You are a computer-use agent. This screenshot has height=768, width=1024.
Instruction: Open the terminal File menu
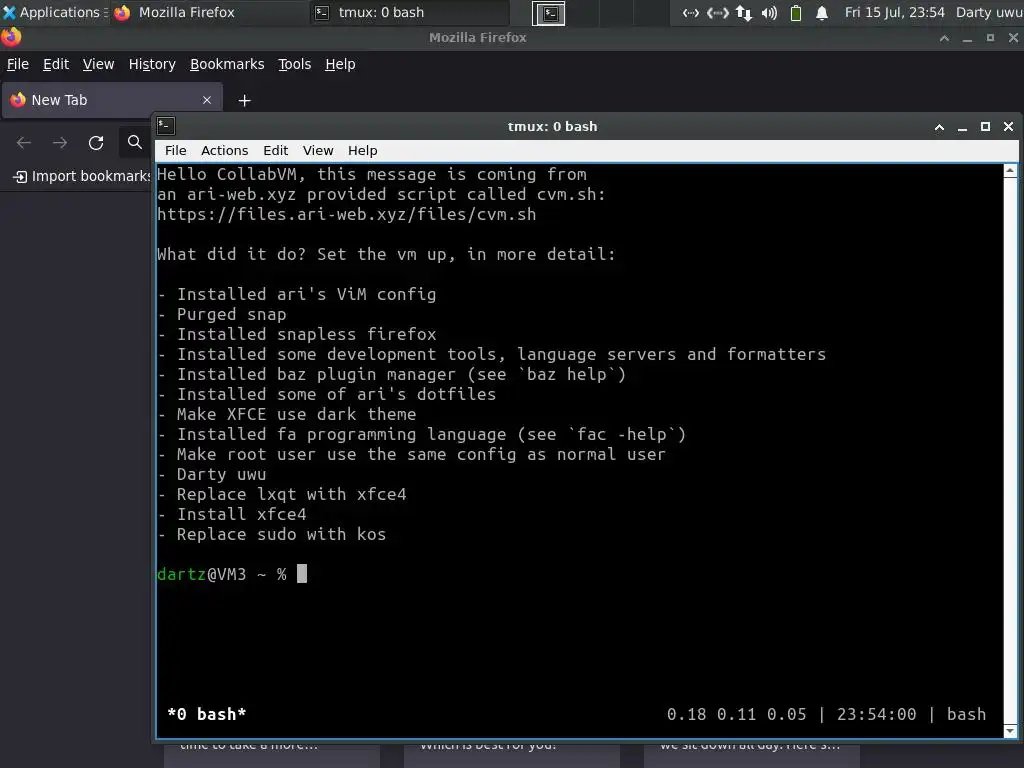(176, 150)
